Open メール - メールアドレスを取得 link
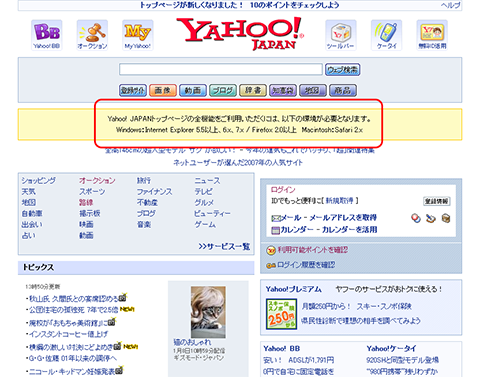 click(x=329, y=218)
